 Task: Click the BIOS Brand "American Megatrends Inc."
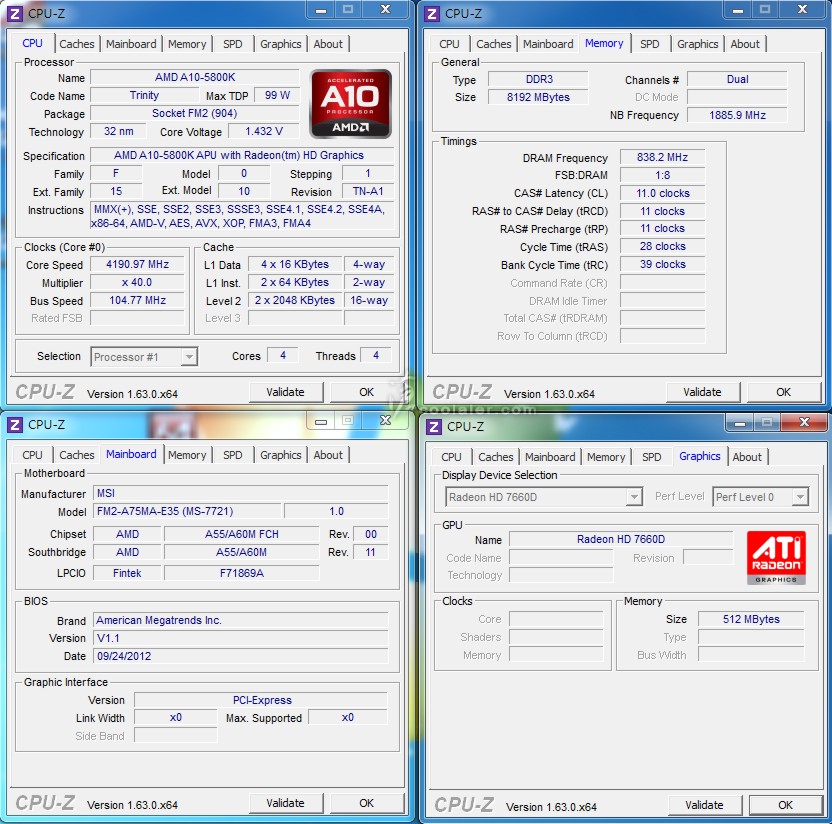point(240,620)
